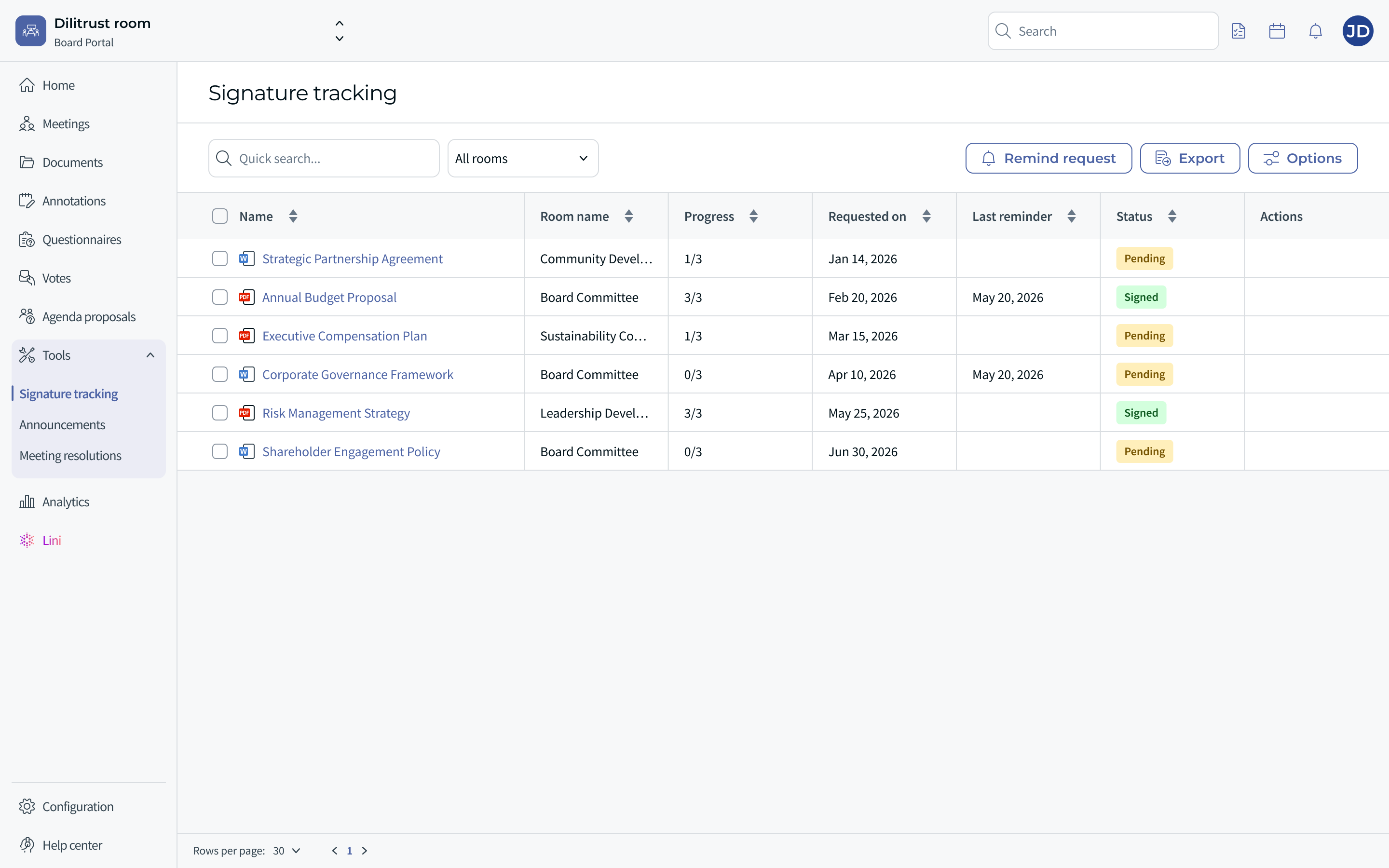This screenshot has width=1389, height=868.
Task: Go to previous page arrow
Action: [335, 851]
